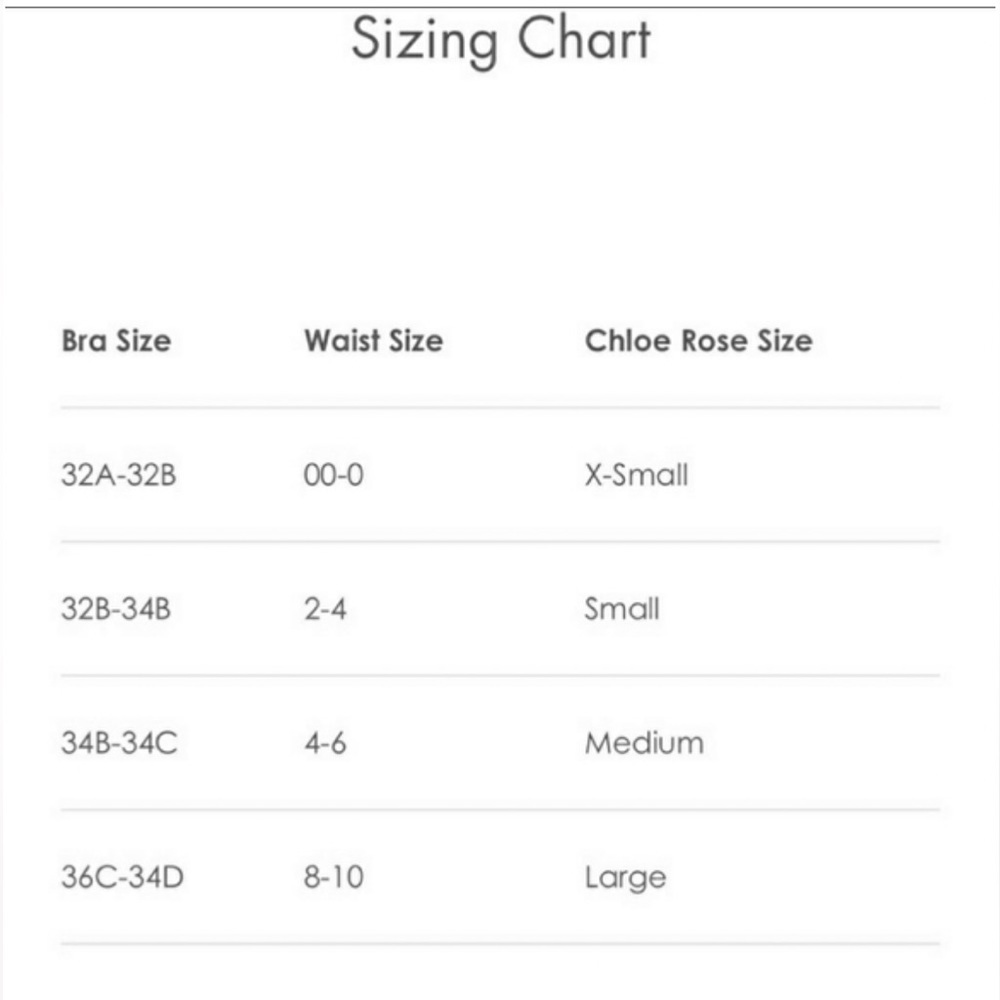Click the divider line below the Large row

(500, 943)
